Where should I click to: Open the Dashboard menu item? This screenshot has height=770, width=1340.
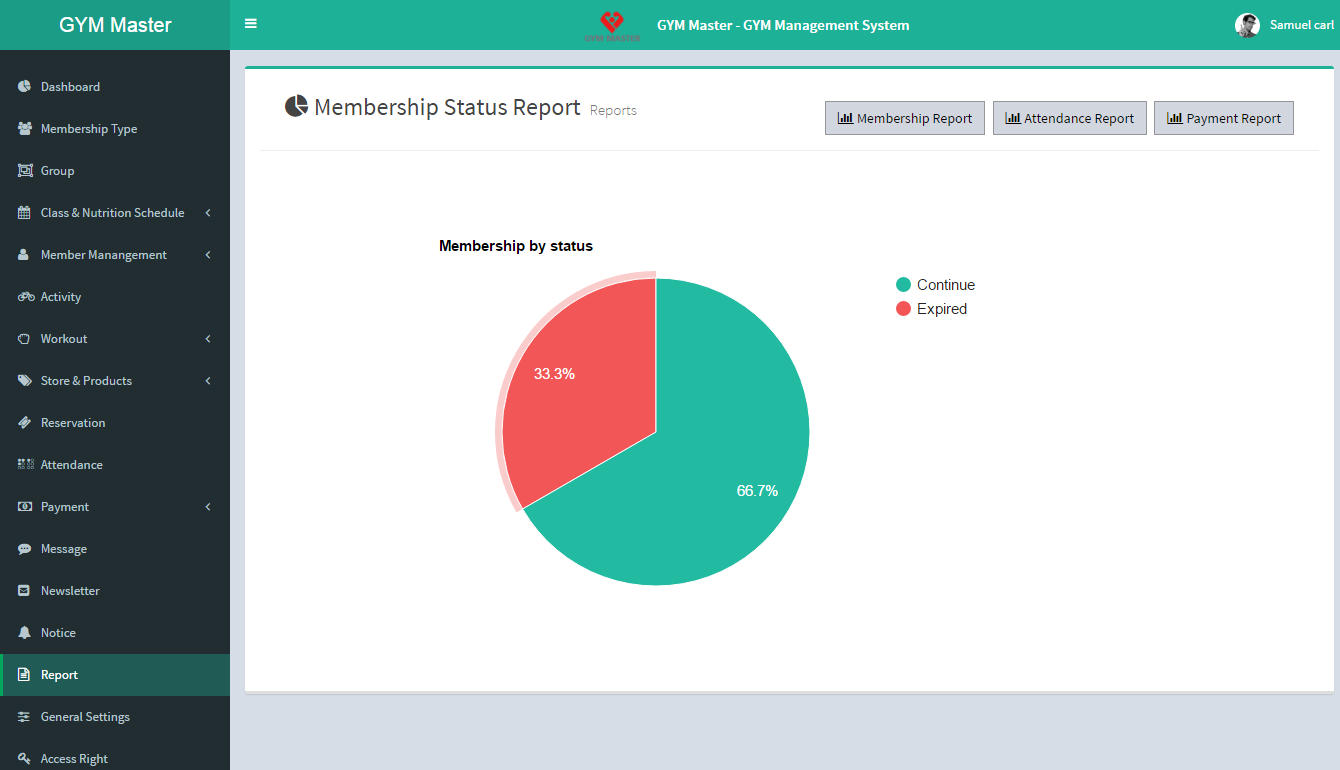pos(115,87)
